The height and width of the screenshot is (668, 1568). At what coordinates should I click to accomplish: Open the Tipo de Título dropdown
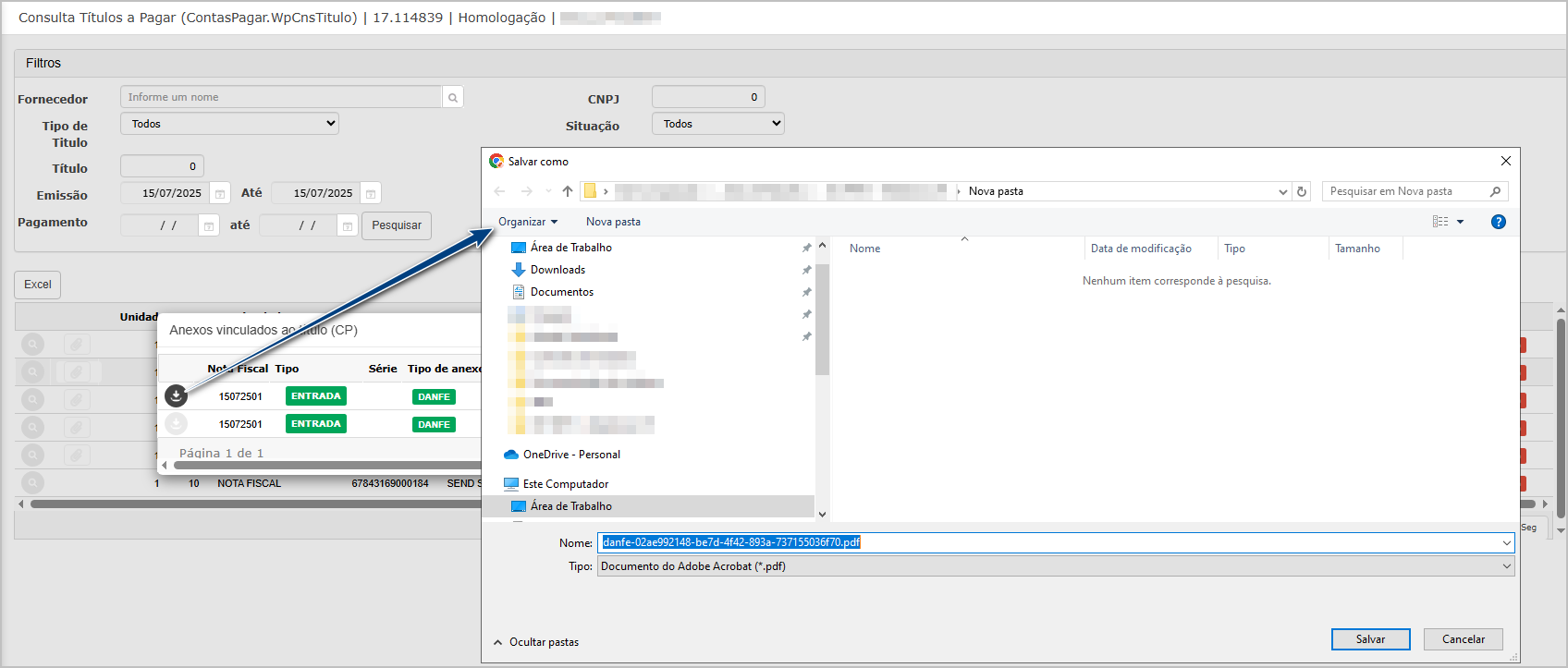pos(229,124)
